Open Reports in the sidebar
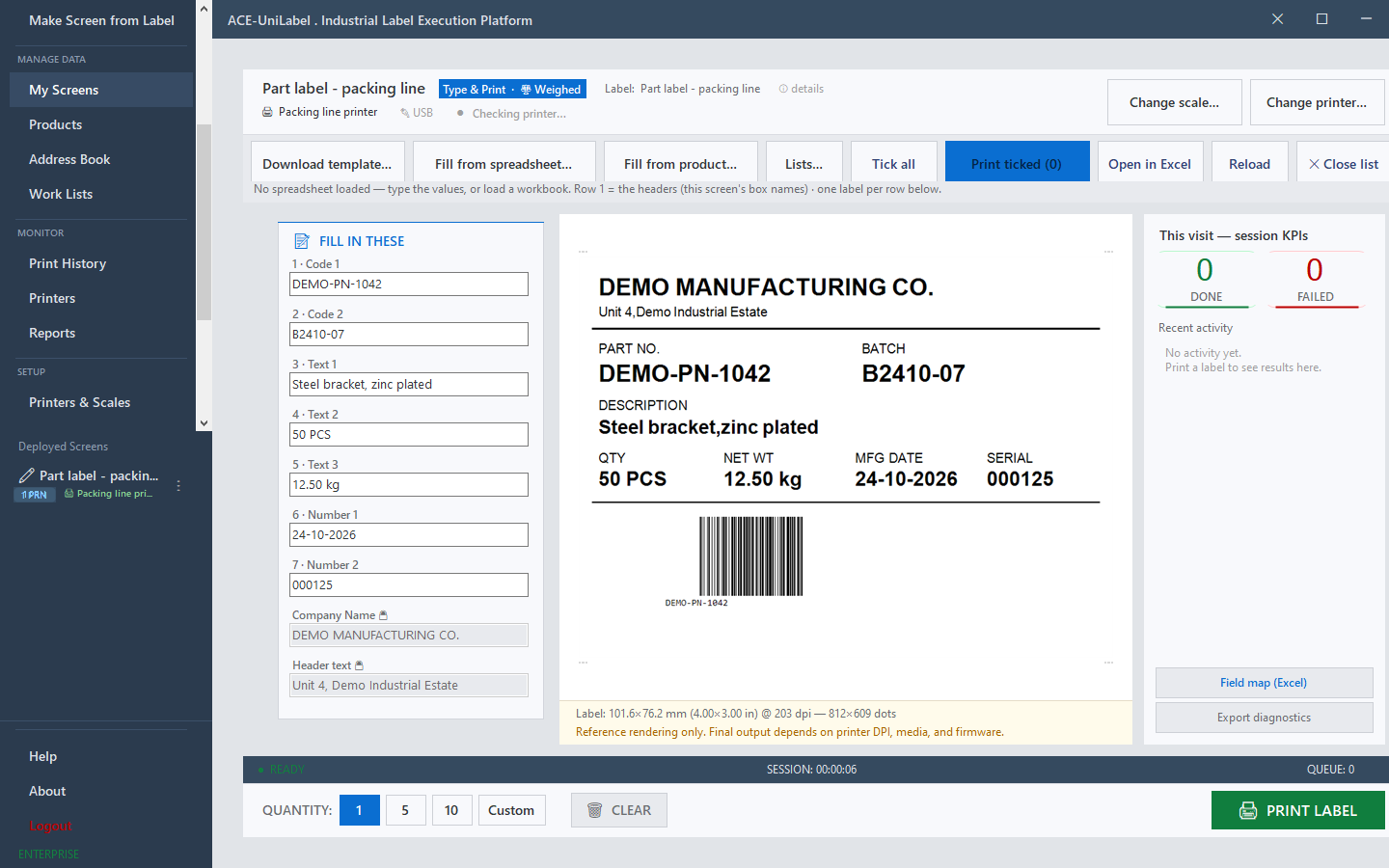The image size is (1389, 868). (101, 333)
